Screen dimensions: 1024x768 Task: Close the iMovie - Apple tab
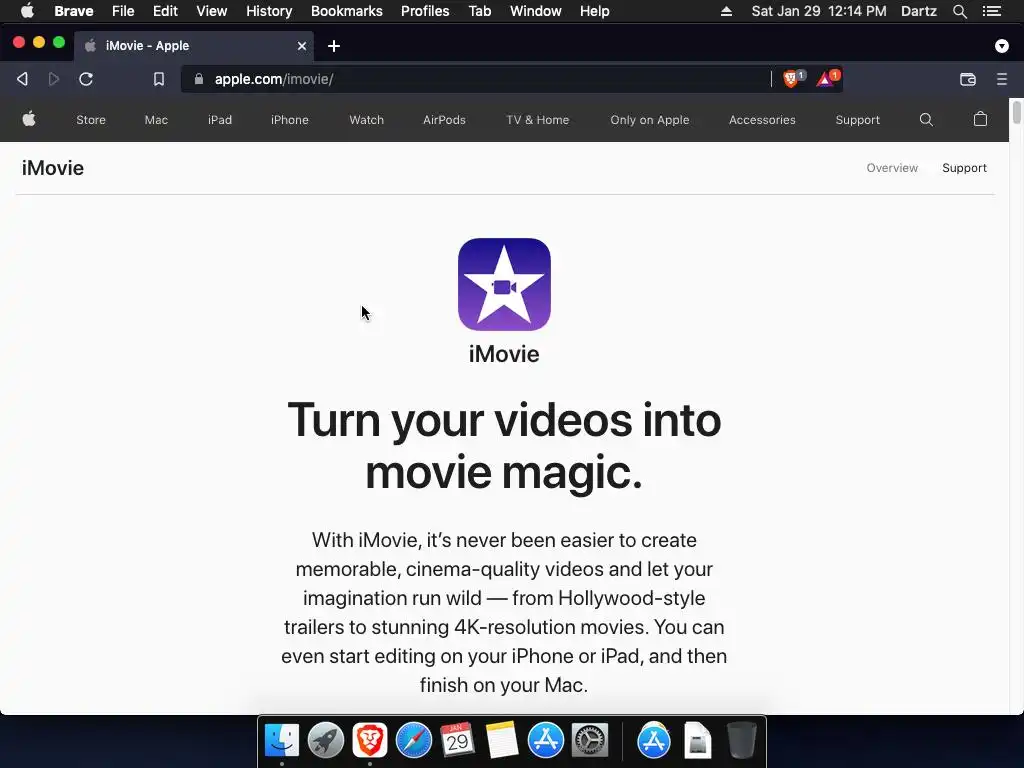click(x=302, y=46)
